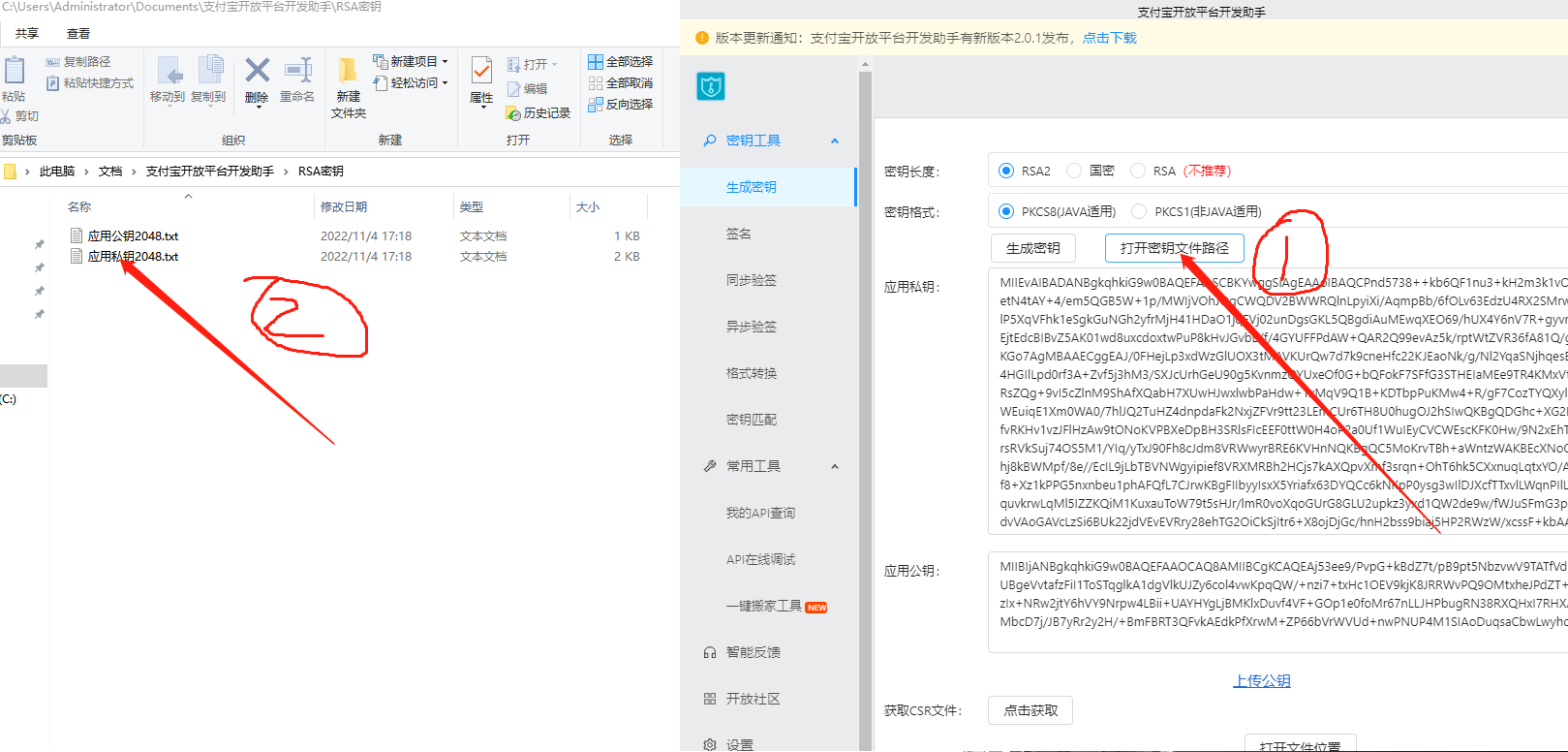Select PKCS8(JAVA适用) key format
Viewport: 1568px width, 752px height.
point(1006,211)
